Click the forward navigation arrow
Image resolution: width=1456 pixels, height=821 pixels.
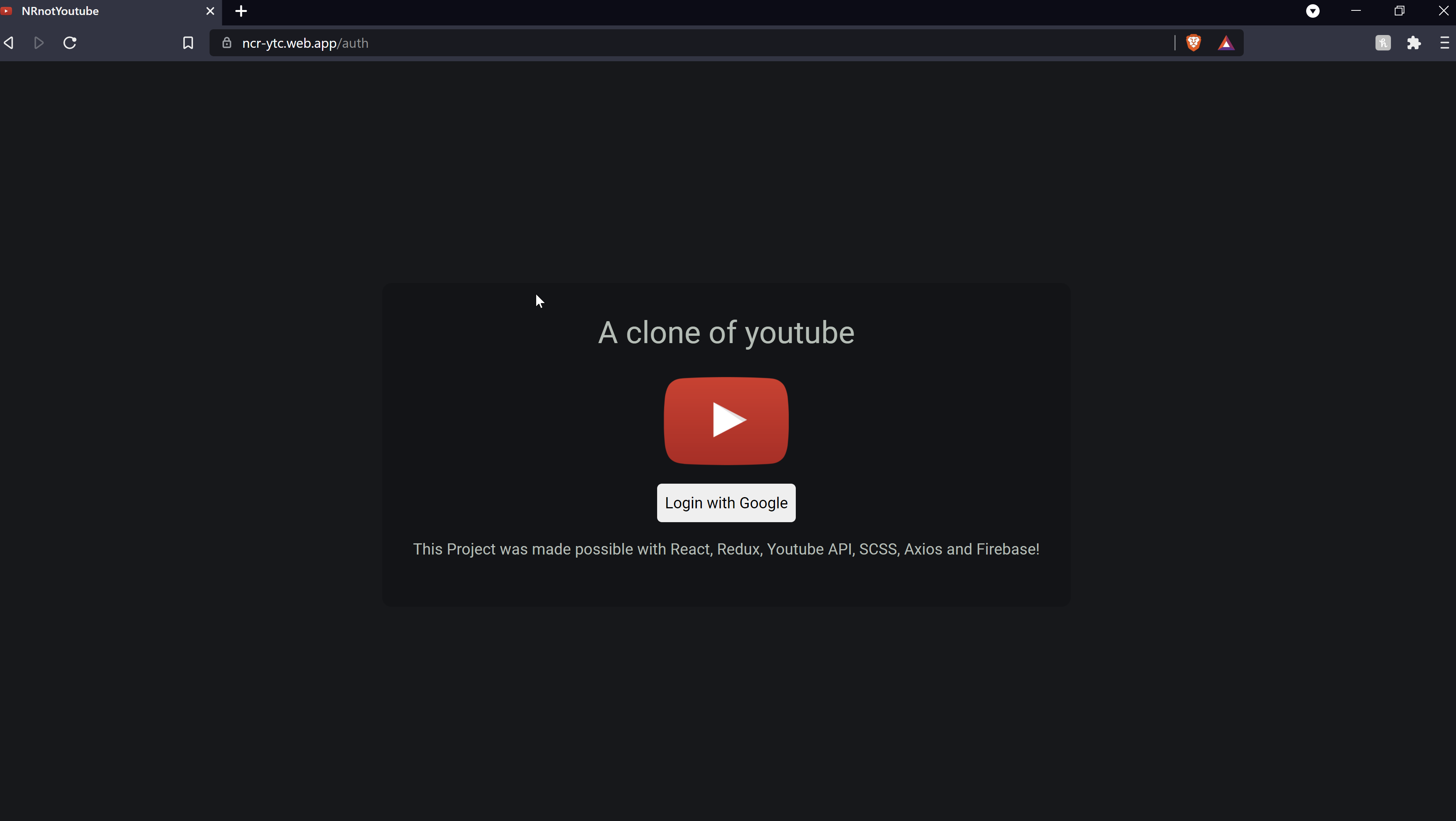(x=39, y=42)
